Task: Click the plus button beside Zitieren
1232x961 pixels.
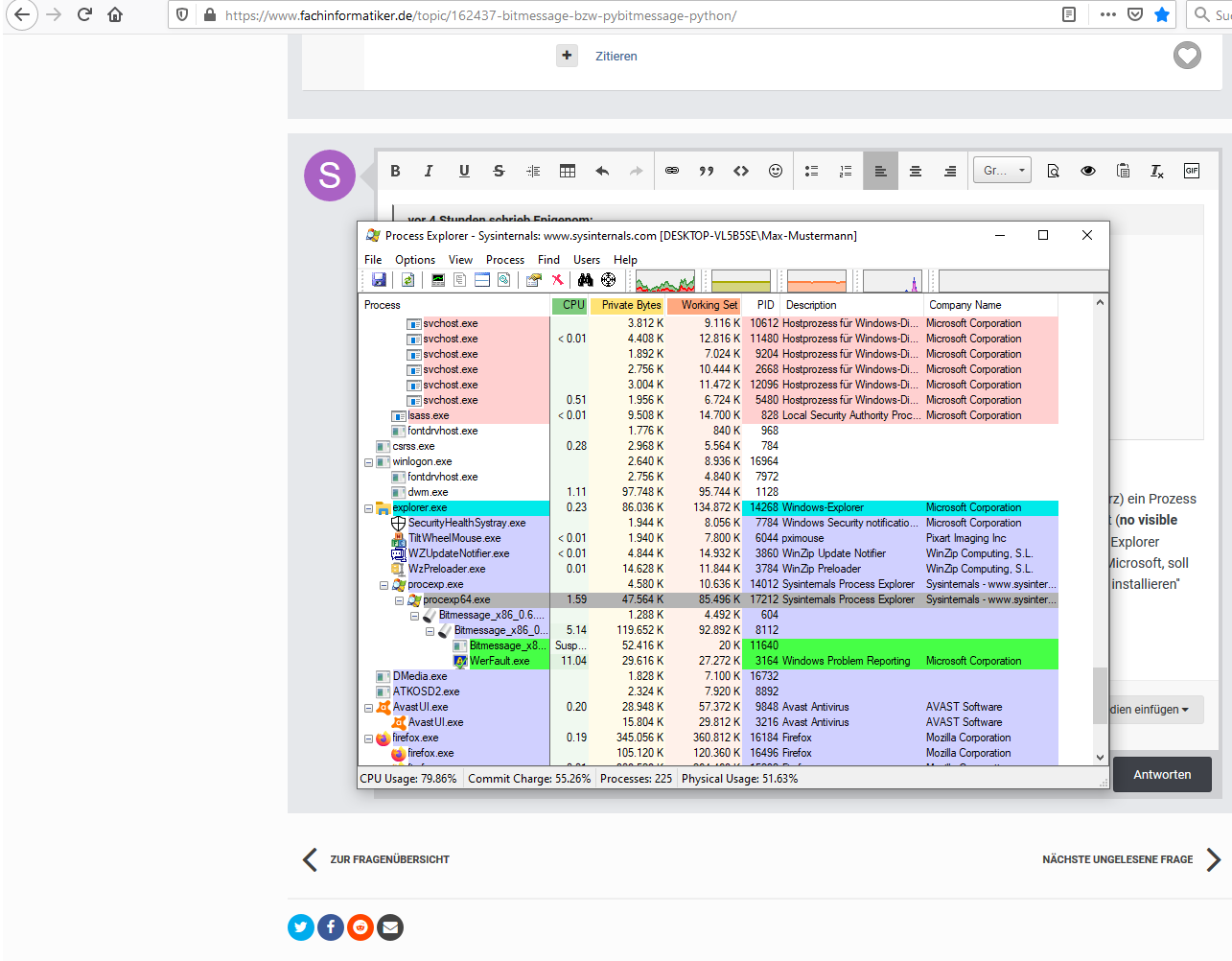Action: click(x=568, y=56)
